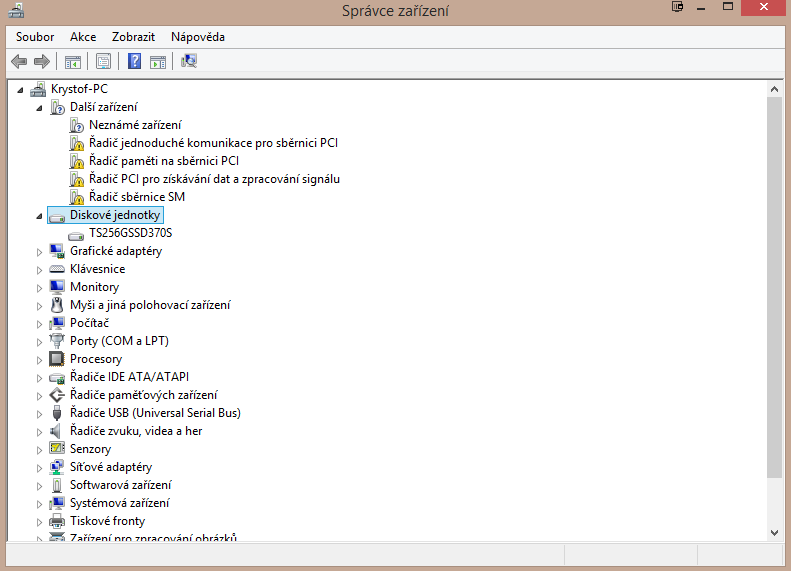Click the Forward arrow toolbar icon

[x=41, y=62]
